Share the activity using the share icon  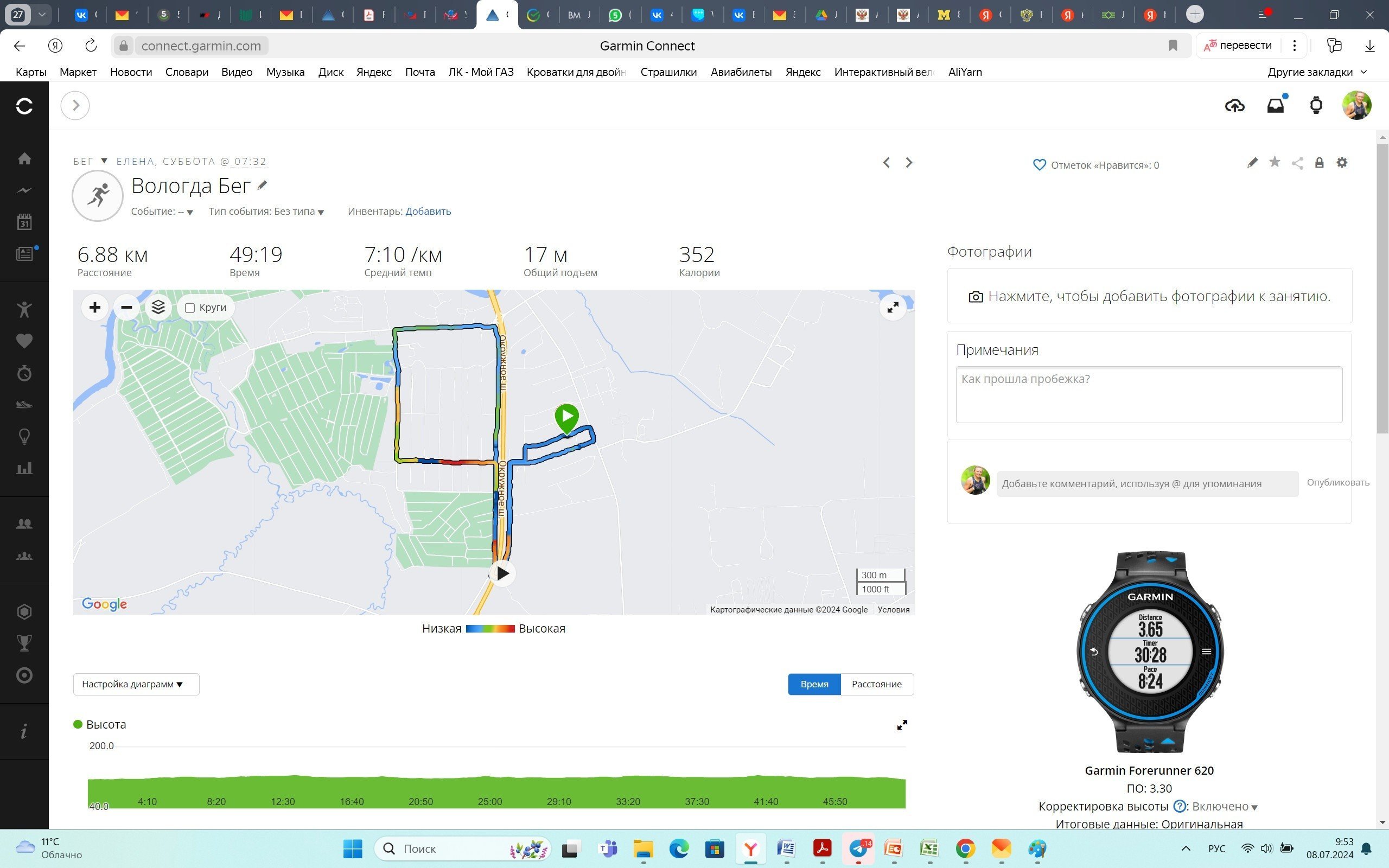[1297, 163]
